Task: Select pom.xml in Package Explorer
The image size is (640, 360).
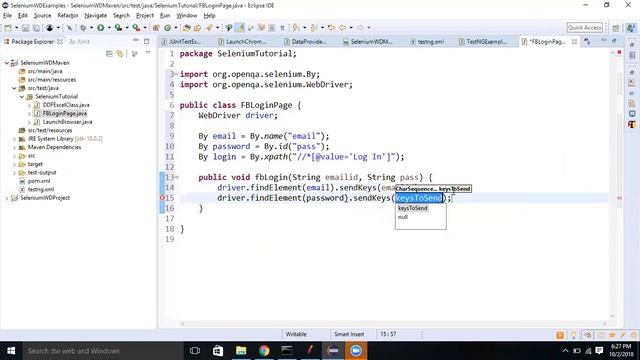Action: click(39, 181)
